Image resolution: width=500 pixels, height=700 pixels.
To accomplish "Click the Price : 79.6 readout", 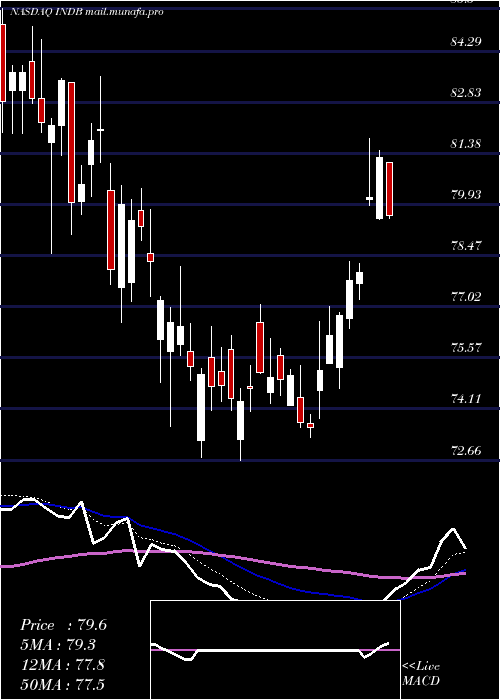I will (x=63, y=625).
